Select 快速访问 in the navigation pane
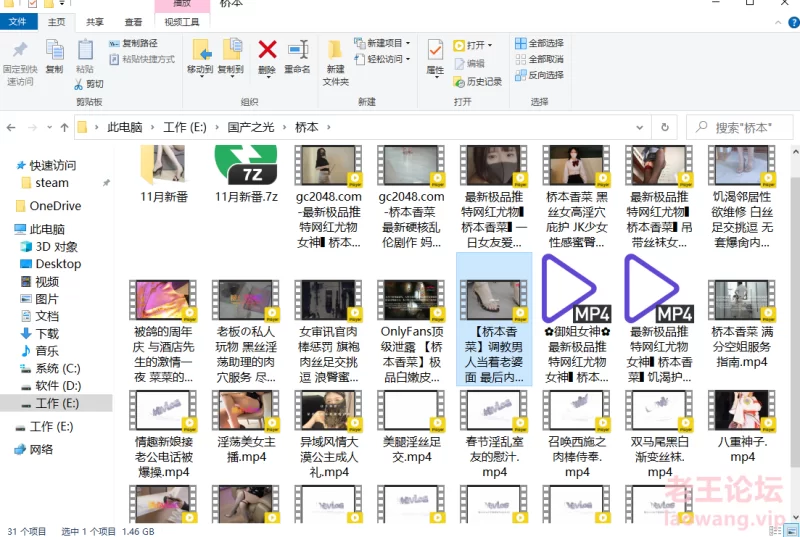The width and height of the screenshot is (800, 537). [46, 165]
